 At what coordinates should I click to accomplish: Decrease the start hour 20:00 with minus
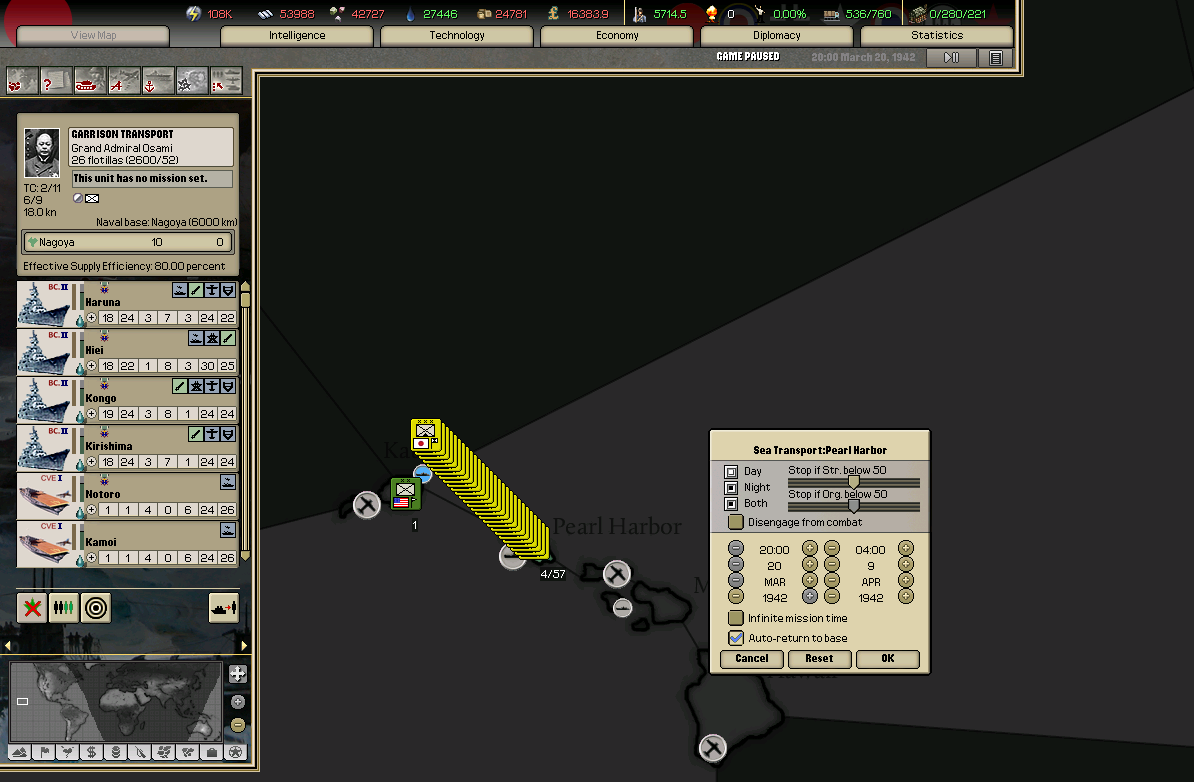[x=736, y=548]
